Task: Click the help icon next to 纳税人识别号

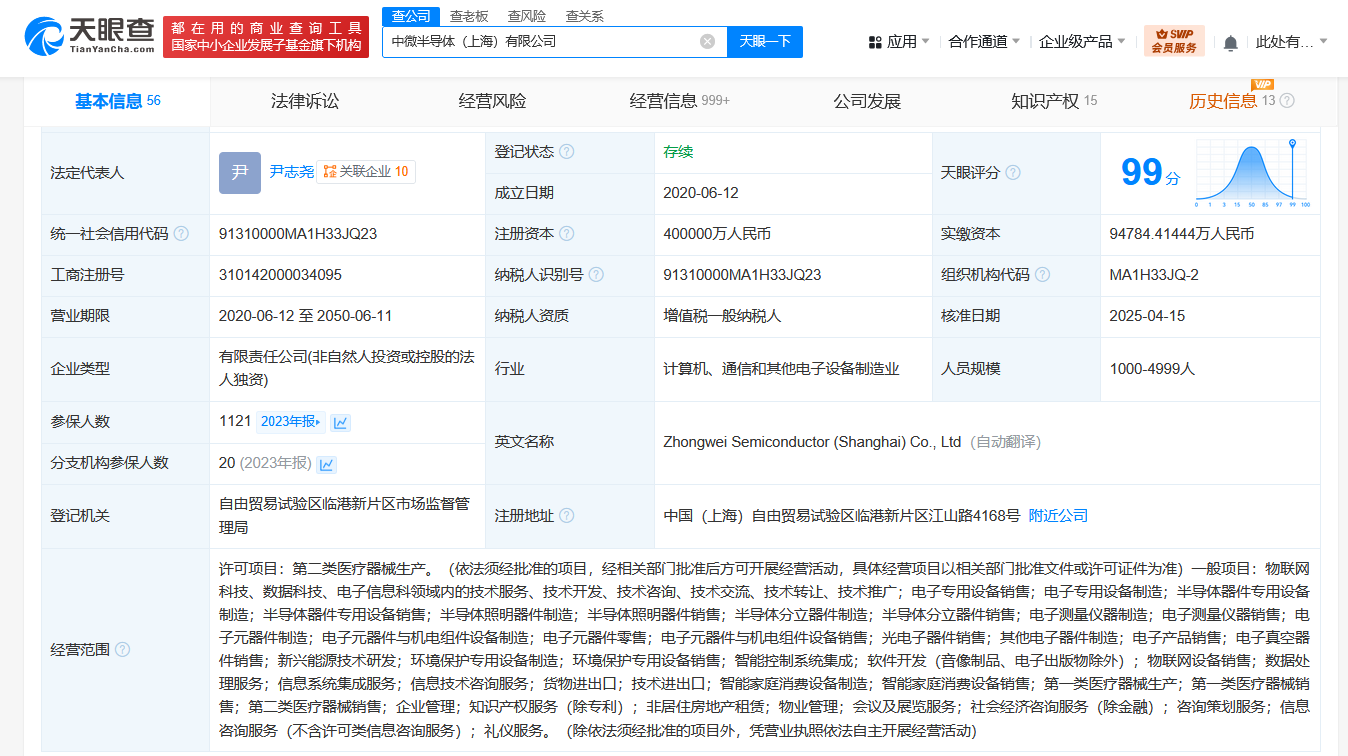Action: tap(597, 275)
